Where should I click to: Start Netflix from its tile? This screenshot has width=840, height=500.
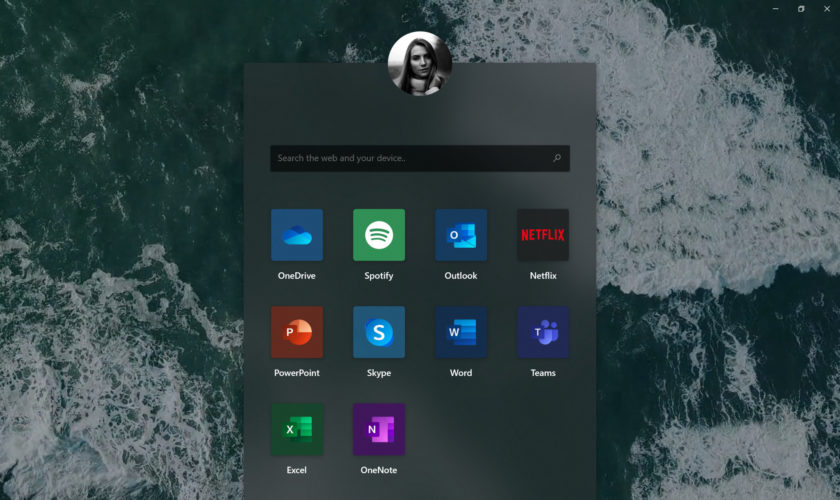[x=543, y=235]
